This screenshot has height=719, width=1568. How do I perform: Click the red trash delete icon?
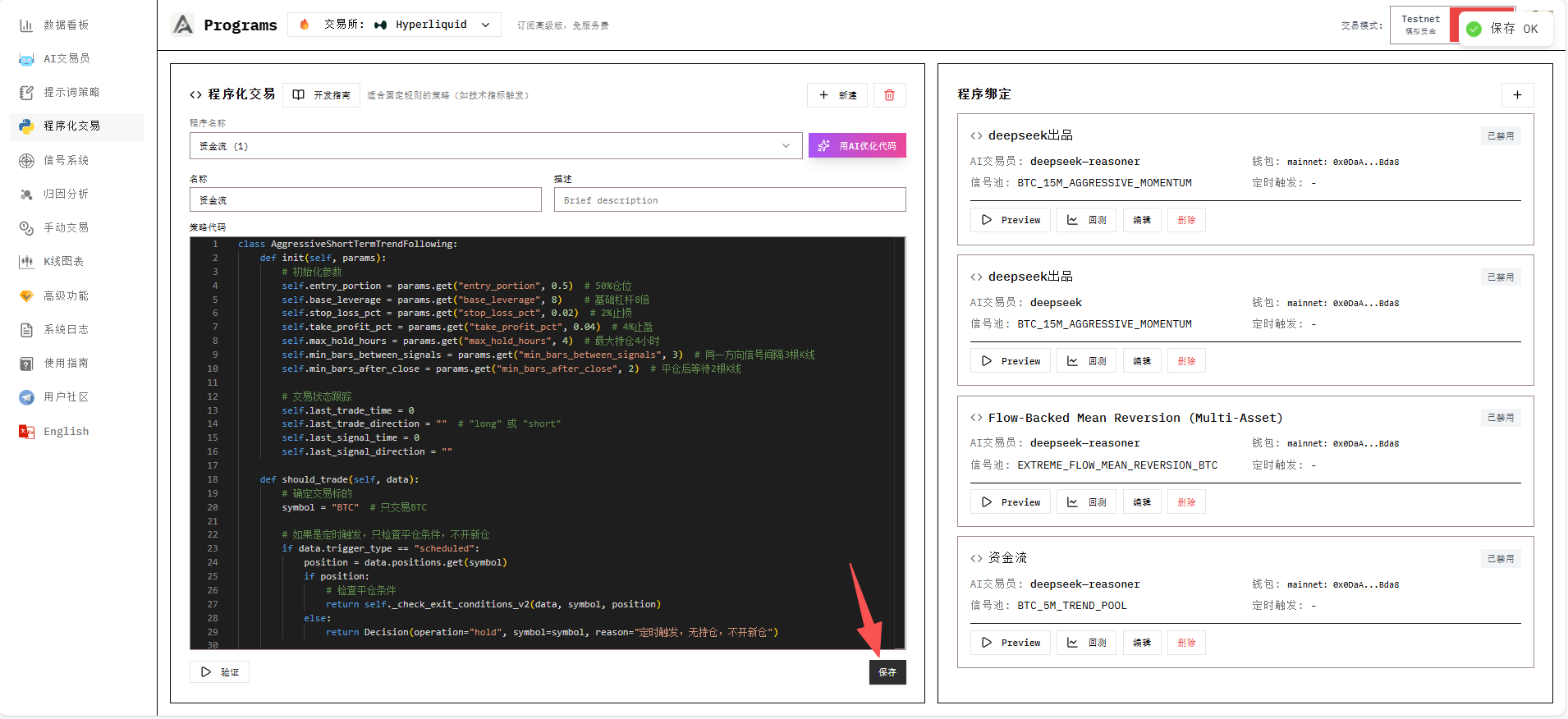889,95
